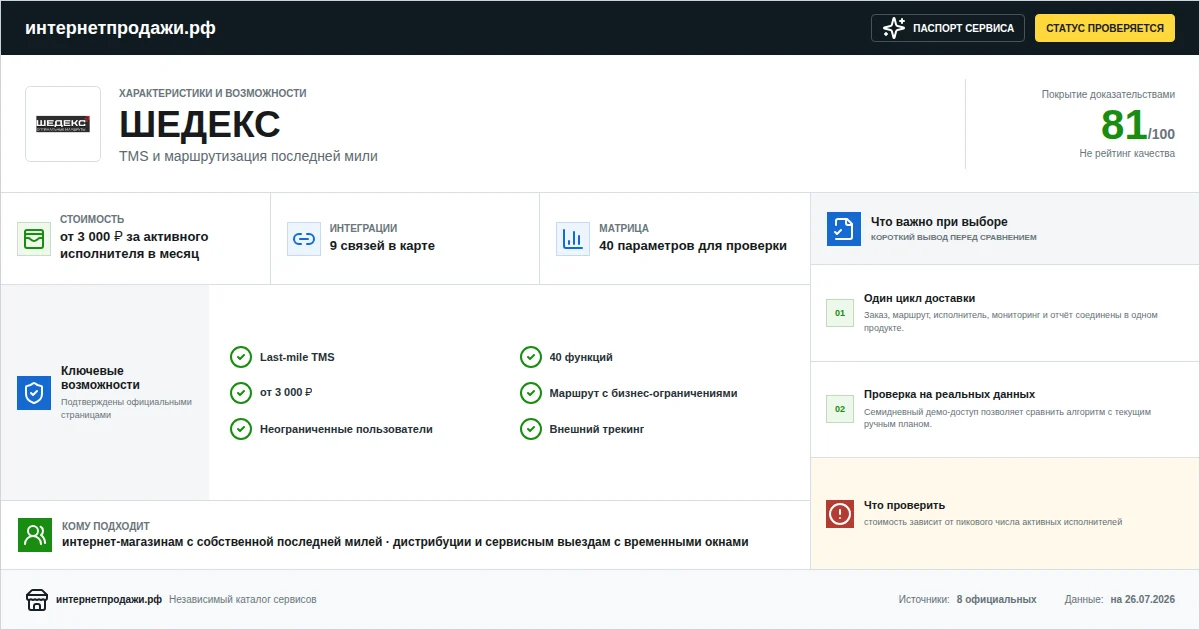Click the document check icon near Что важно при выборе
The height and width of the screenshot is (630, 1200).
click(x=844, y=229)
